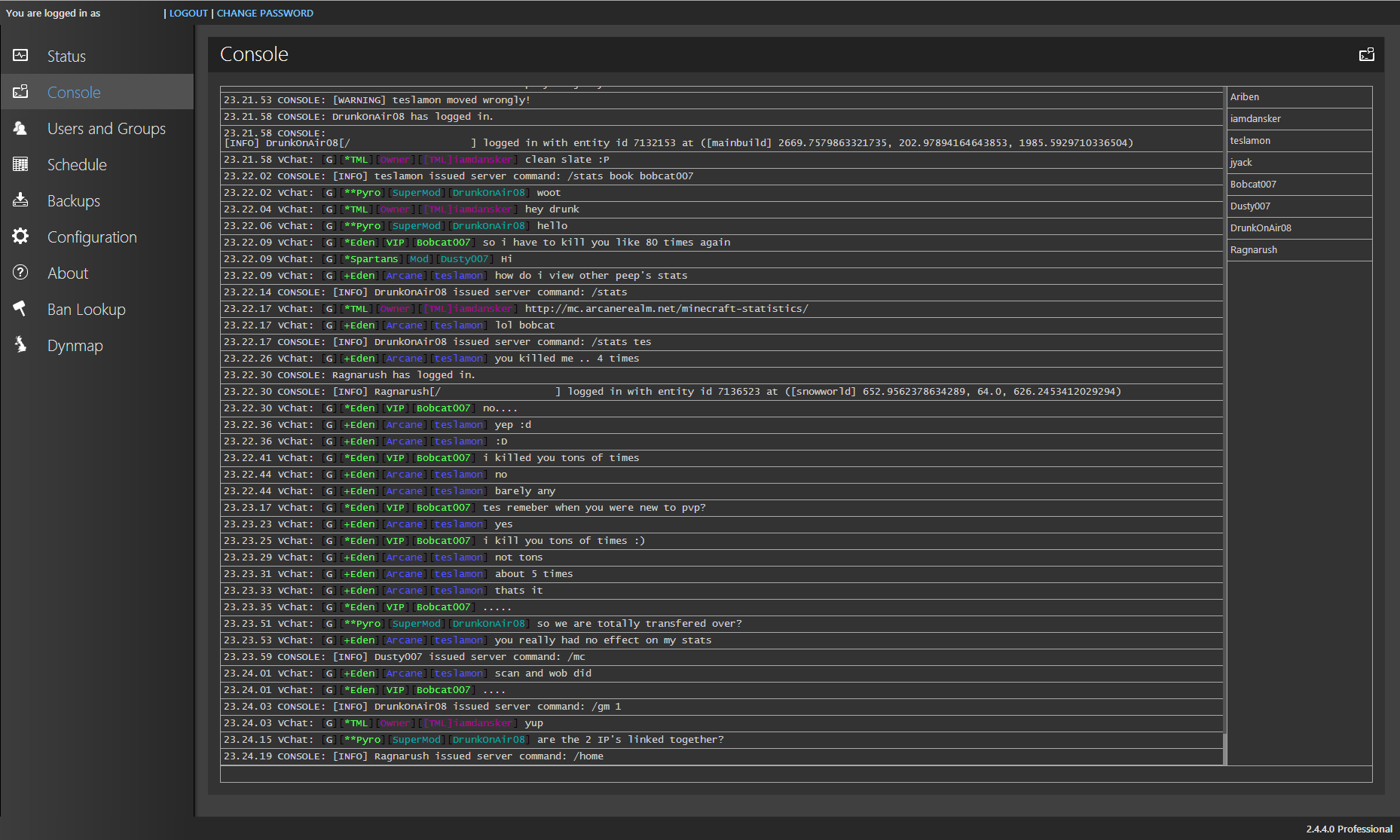This screenshot has height=840, width=1400.
Task: Select player jyack in user list
Action: pyautogui.click(x=1299, y=163)
